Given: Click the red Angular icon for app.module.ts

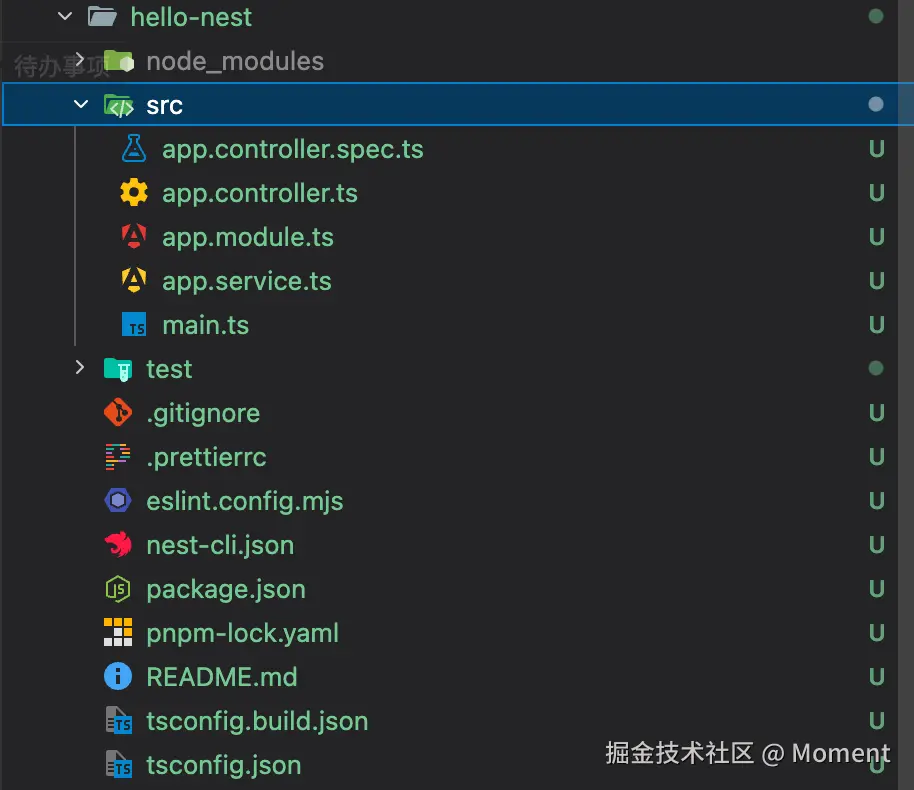Looking at the screenshot, I should [133, 237].
